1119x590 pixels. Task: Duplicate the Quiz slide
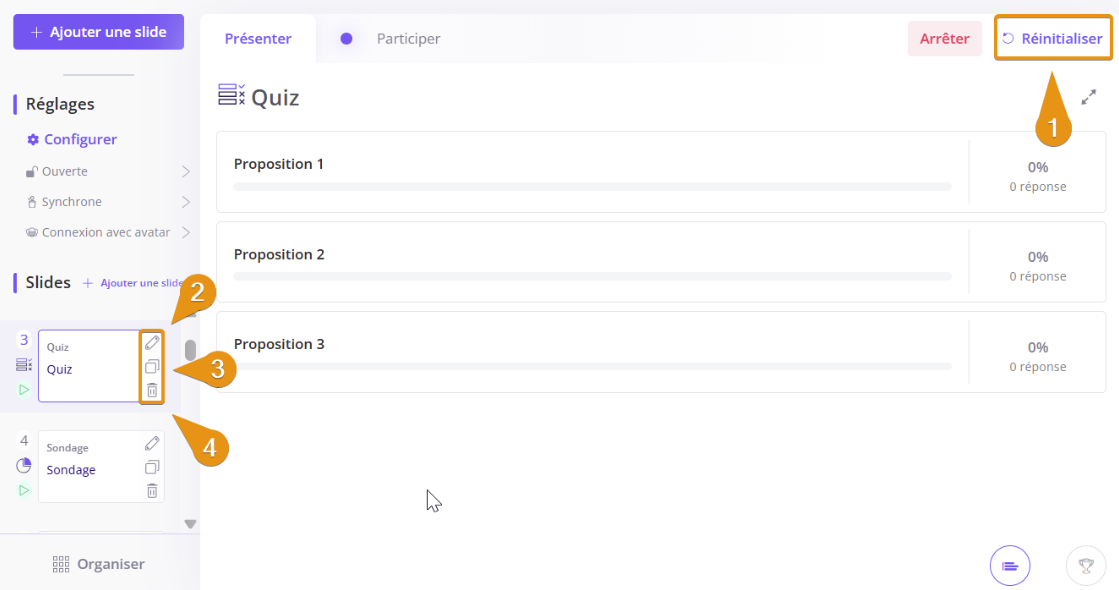(x=152, y=366)
